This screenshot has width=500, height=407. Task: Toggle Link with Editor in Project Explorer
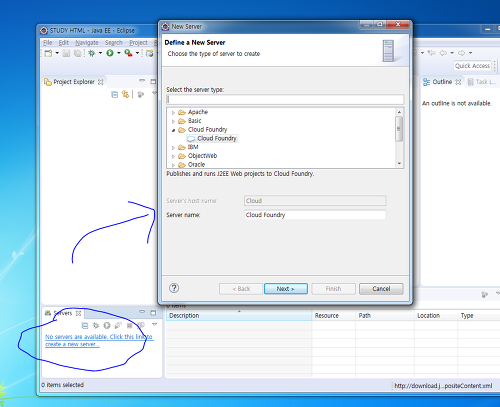pos(125,95)
